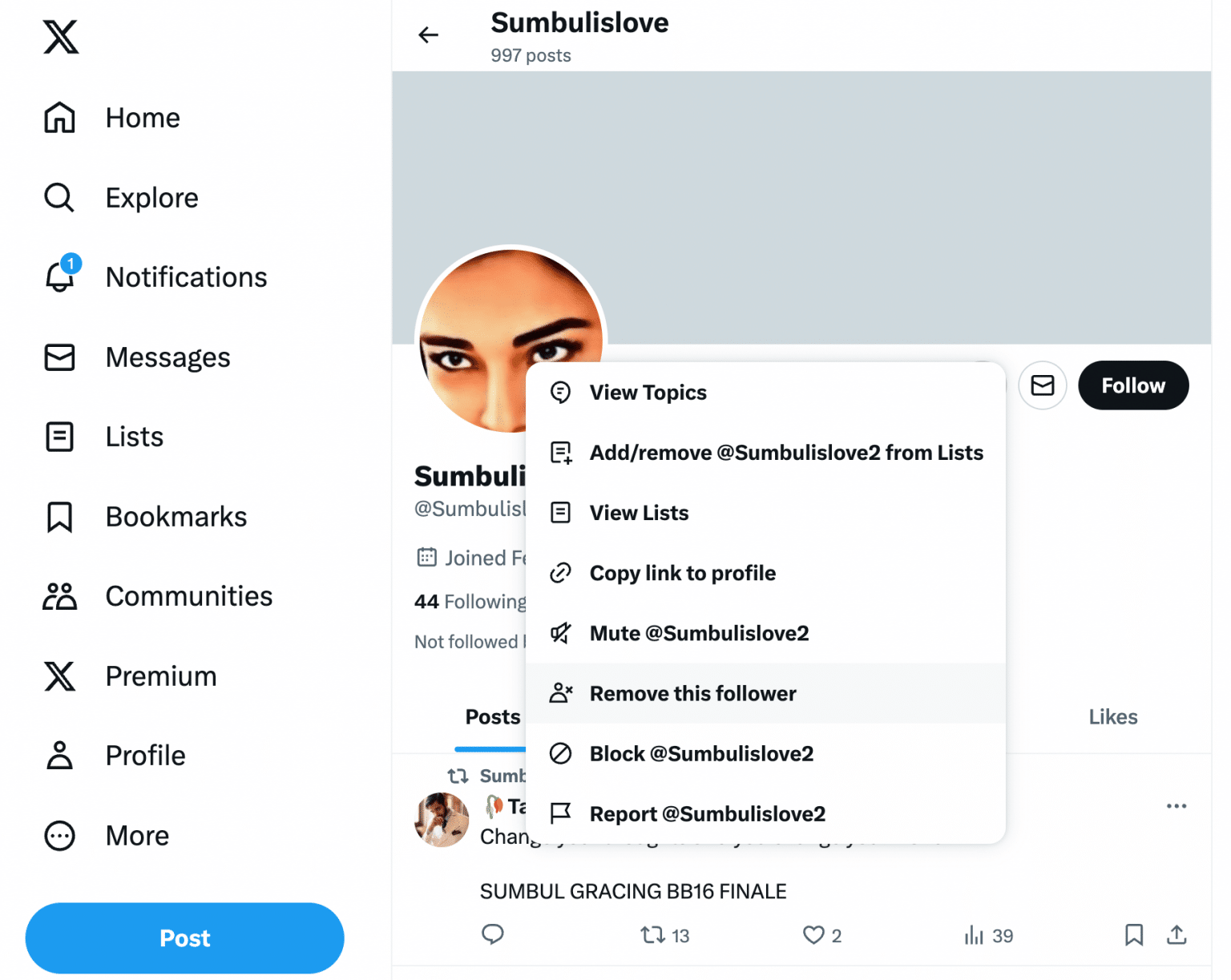Open Notifications from the sidebar
1231x980 pixels.
tap(186, 276)
